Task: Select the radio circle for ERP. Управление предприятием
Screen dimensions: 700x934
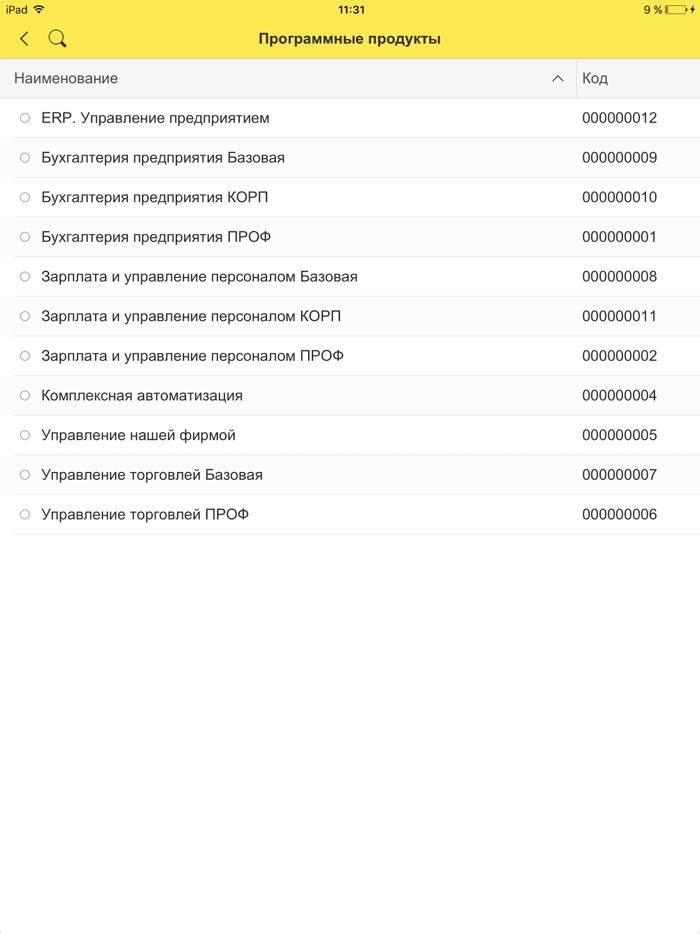Action: coord(23,117)
